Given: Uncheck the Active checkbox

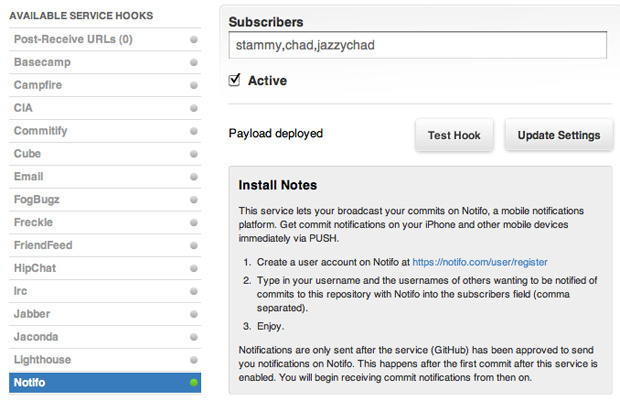Looking at the screenshot, I should [x=234, y=80].
